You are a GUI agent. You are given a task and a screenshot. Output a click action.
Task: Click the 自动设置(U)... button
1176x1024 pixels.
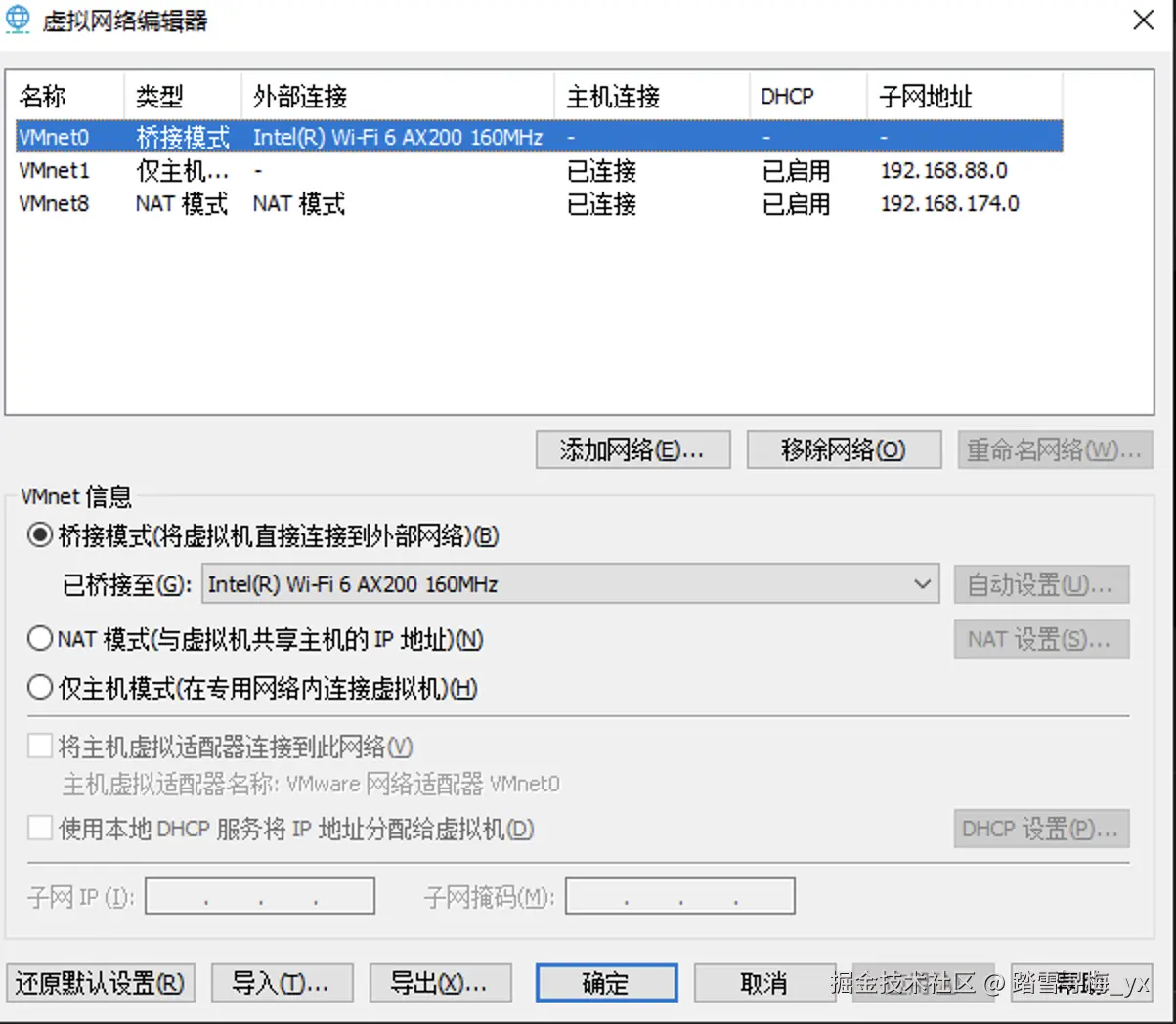[x=1041, y=584]
